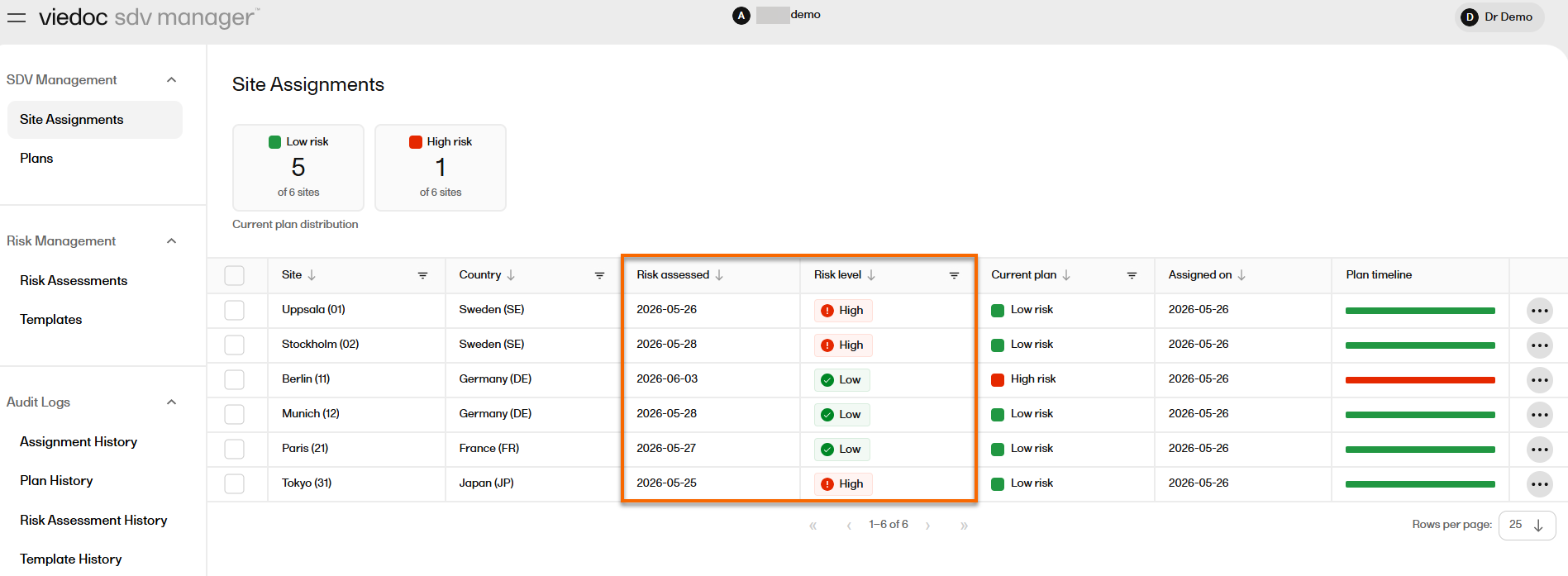Open the Dr Demo user menu

(x=1499, y=17)
